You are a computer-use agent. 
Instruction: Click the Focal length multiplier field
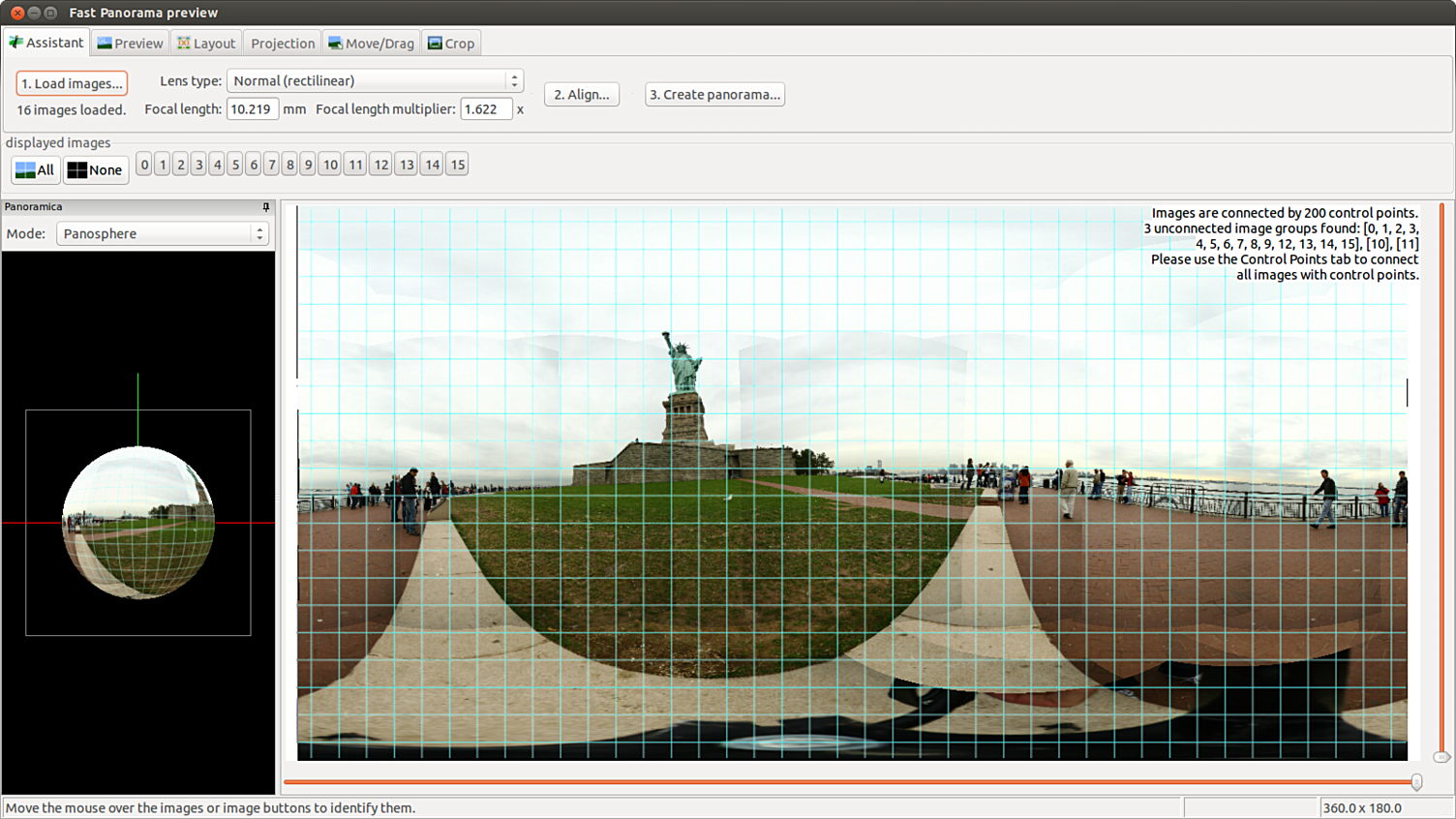[485, 109]
